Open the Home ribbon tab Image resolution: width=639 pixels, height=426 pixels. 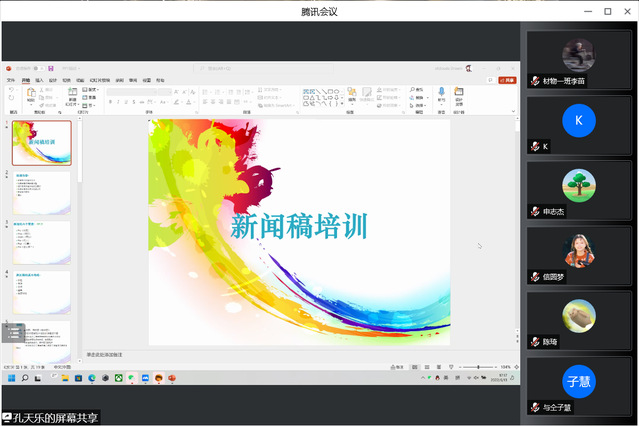point(25,79)
